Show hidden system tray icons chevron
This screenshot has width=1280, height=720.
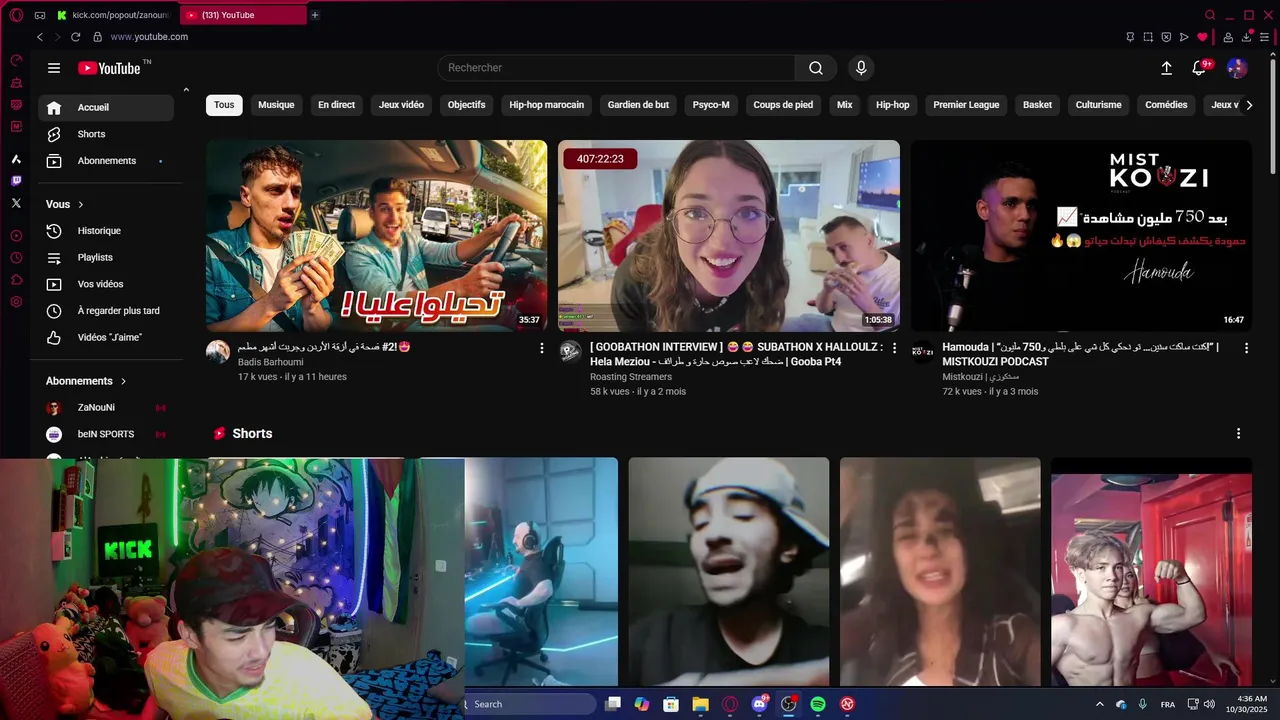1100,704
